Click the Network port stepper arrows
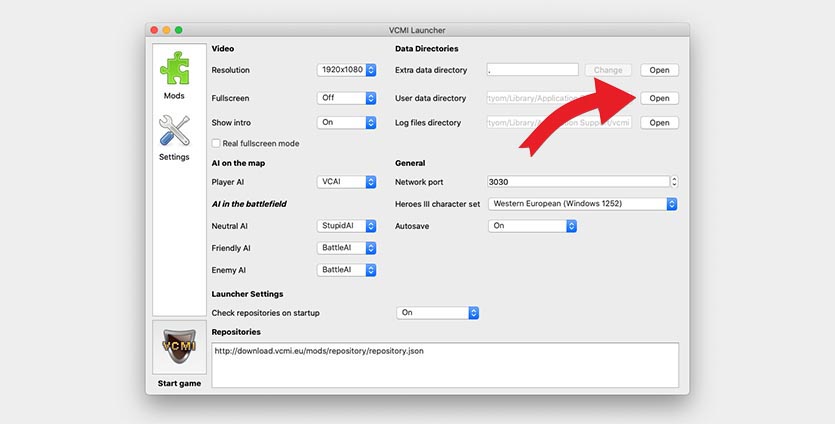The width and height of the screenshot is (835, 424). 674,182
